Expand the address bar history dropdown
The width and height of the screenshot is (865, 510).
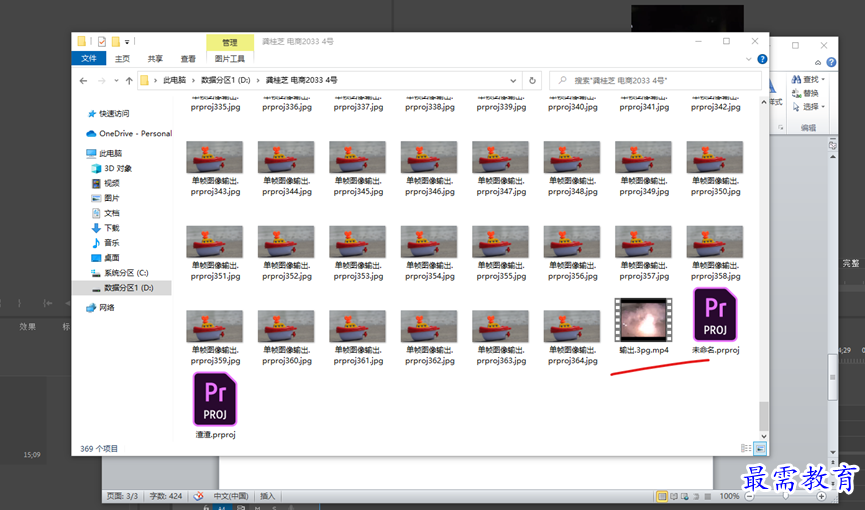513,81
